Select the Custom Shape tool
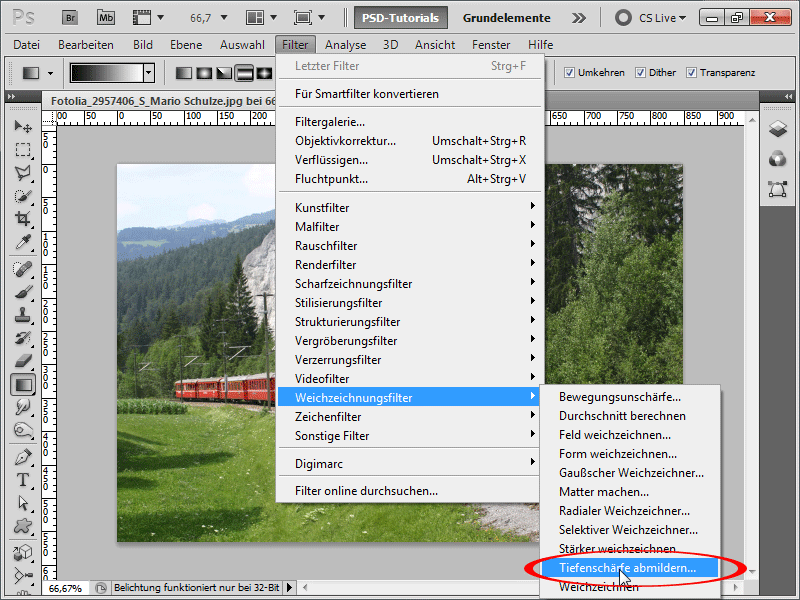The image size is (800, 600). tap(22, 526)
